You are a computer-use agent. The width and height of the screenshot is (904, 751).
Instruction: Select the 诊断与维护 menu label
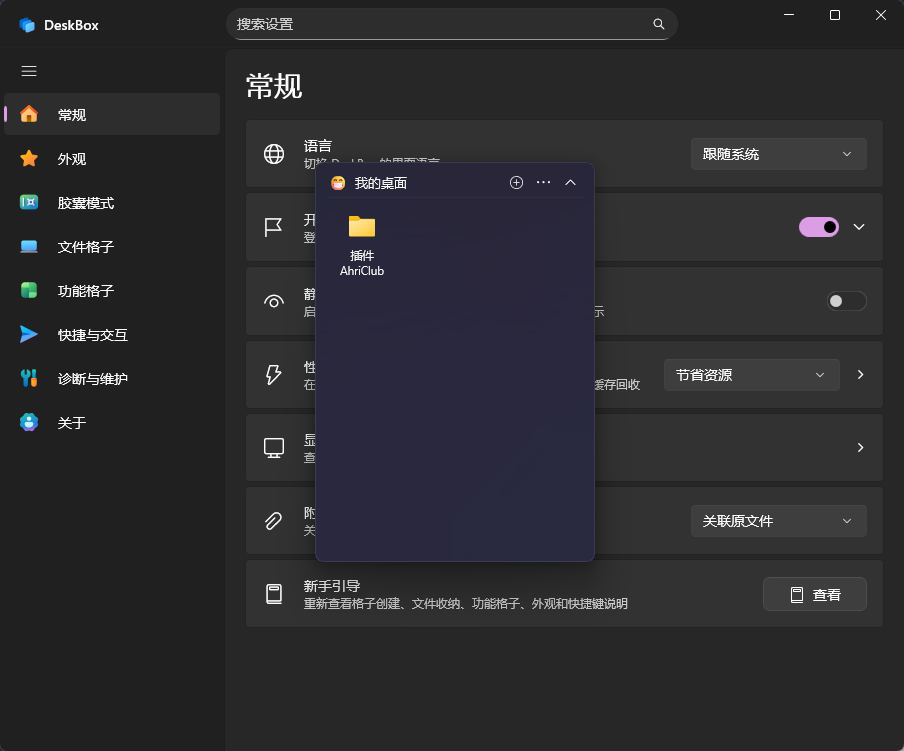(93, 379)
